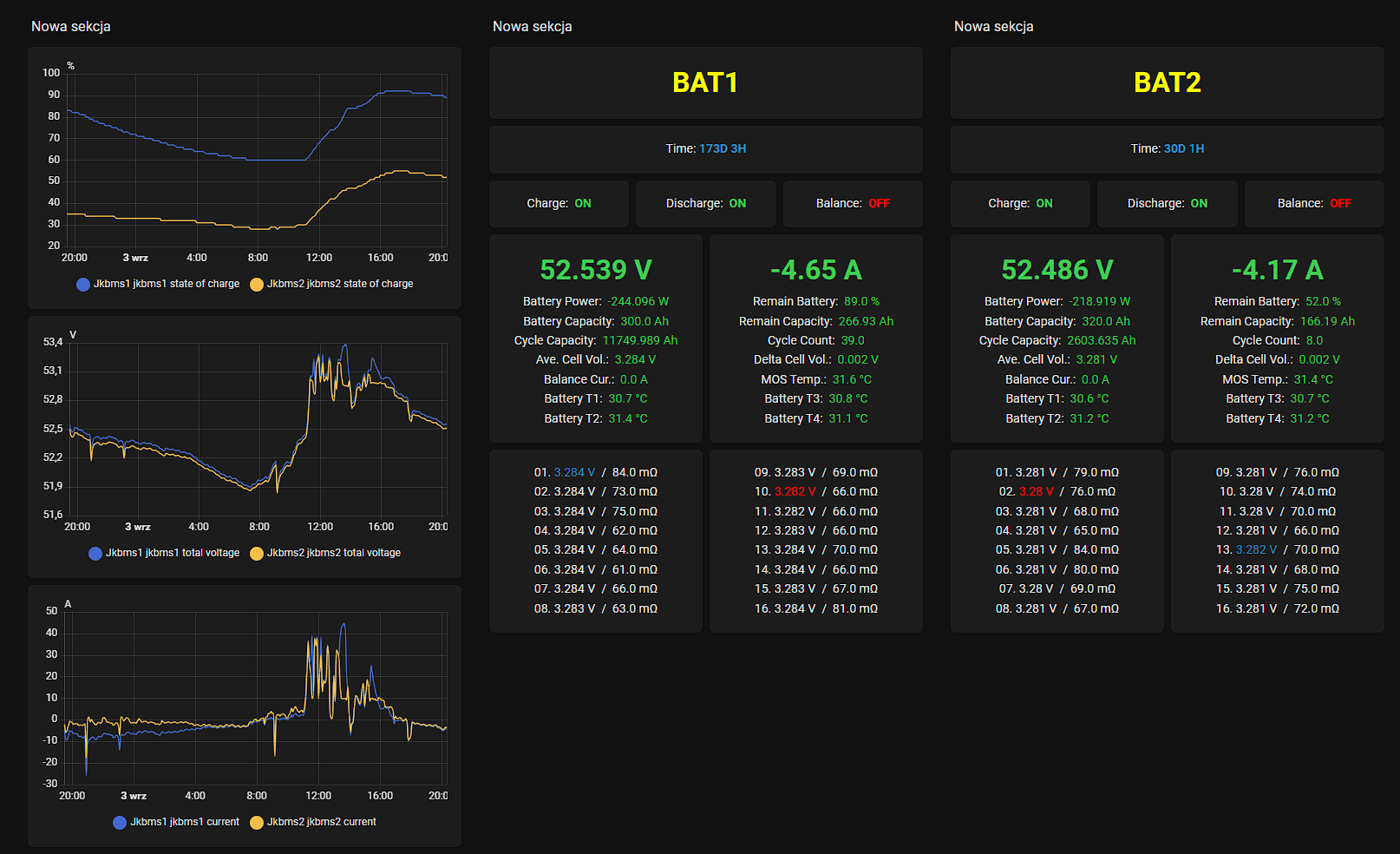Click the BAT2 title card
This screenshot has height=854, width=1400.
tap(1168, 82)
